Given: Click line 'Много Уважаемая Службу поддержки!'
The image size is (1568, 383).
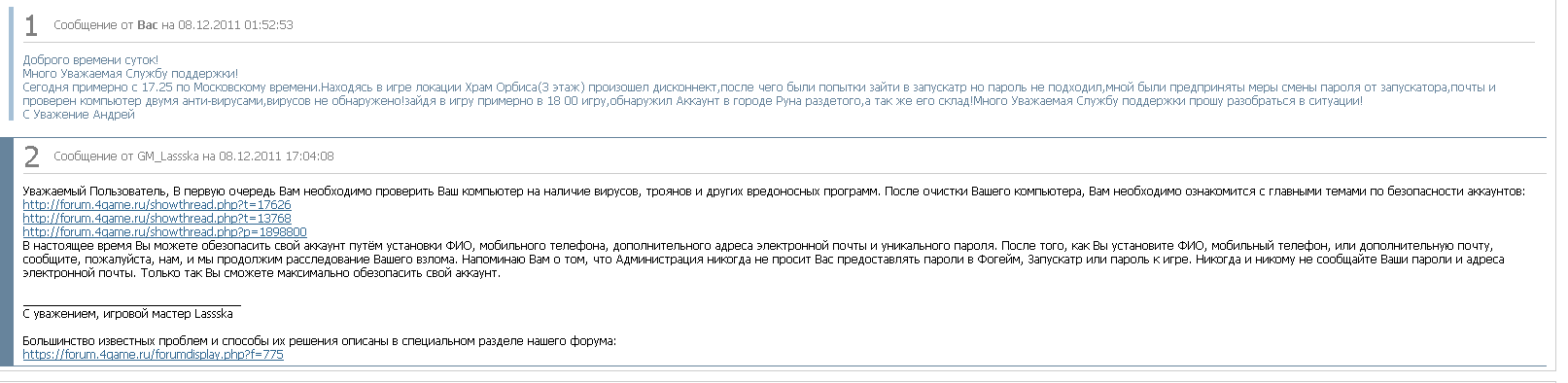Looking at the screenshot, I should [x=130, y=74].
